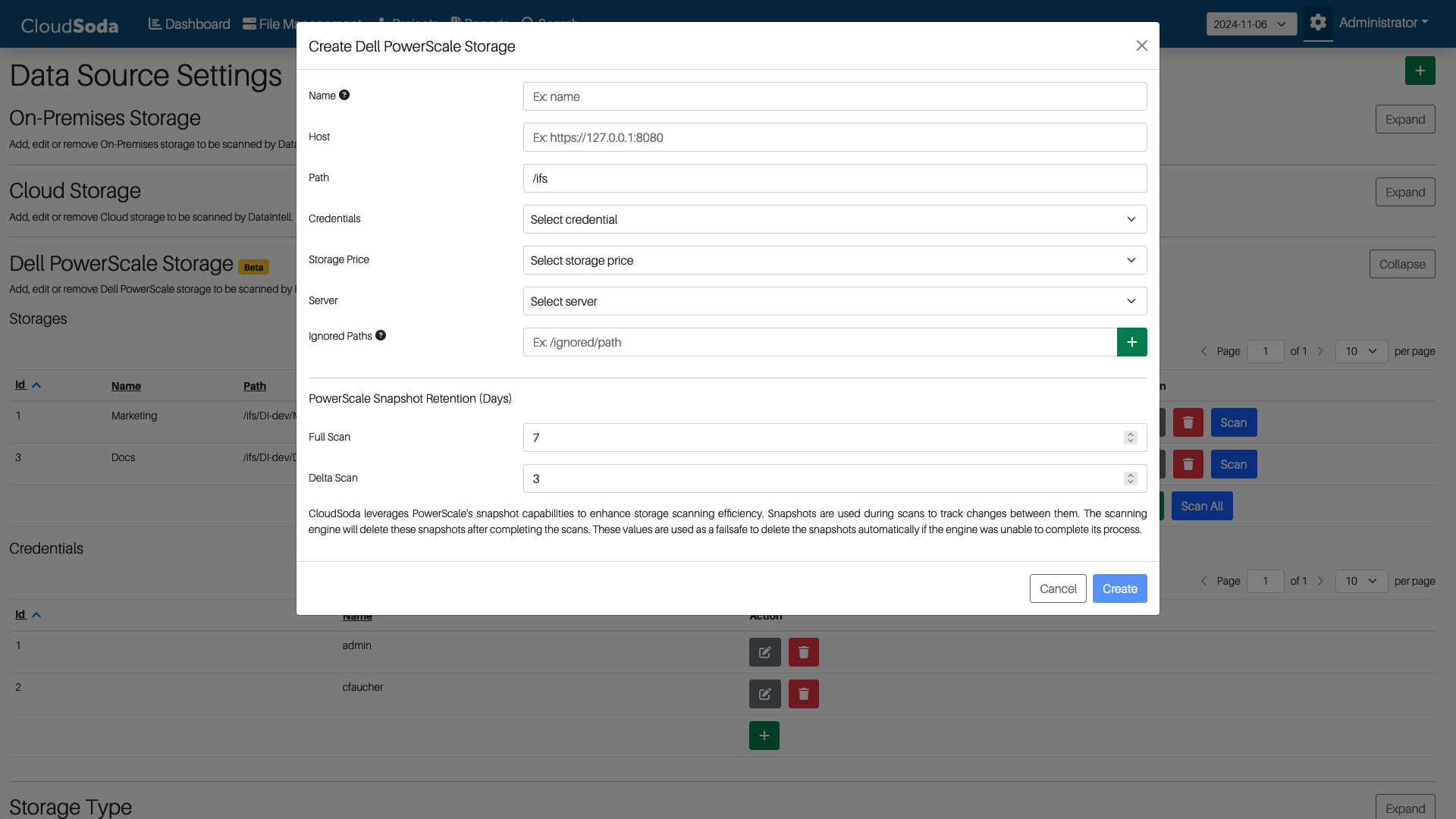
Task: Open the Select credential dropdown
Action: [834, 219]
